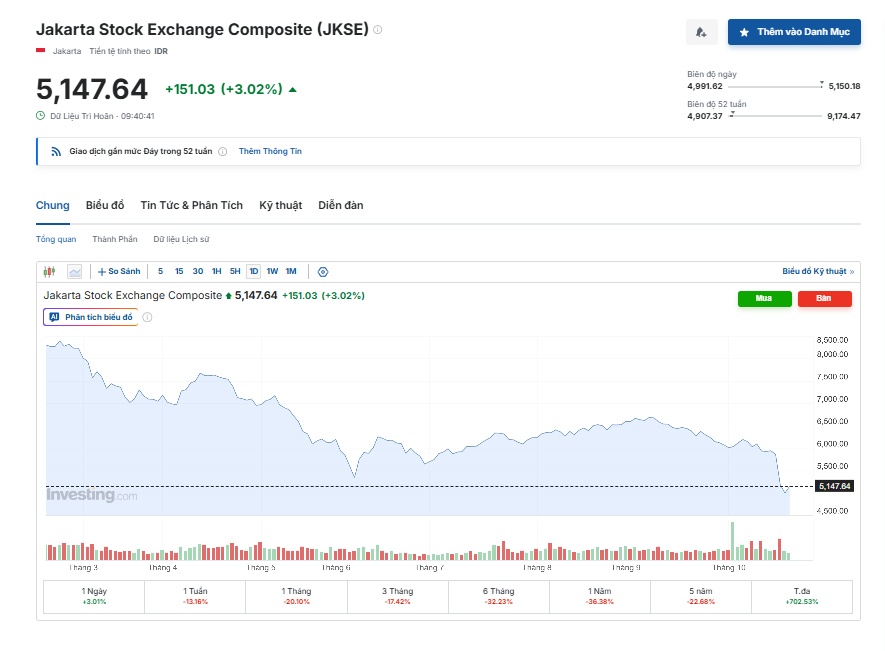This screenshot has width=885, height=651.
Task: Select the 6 Tháng period
Action: pos(498,596)
